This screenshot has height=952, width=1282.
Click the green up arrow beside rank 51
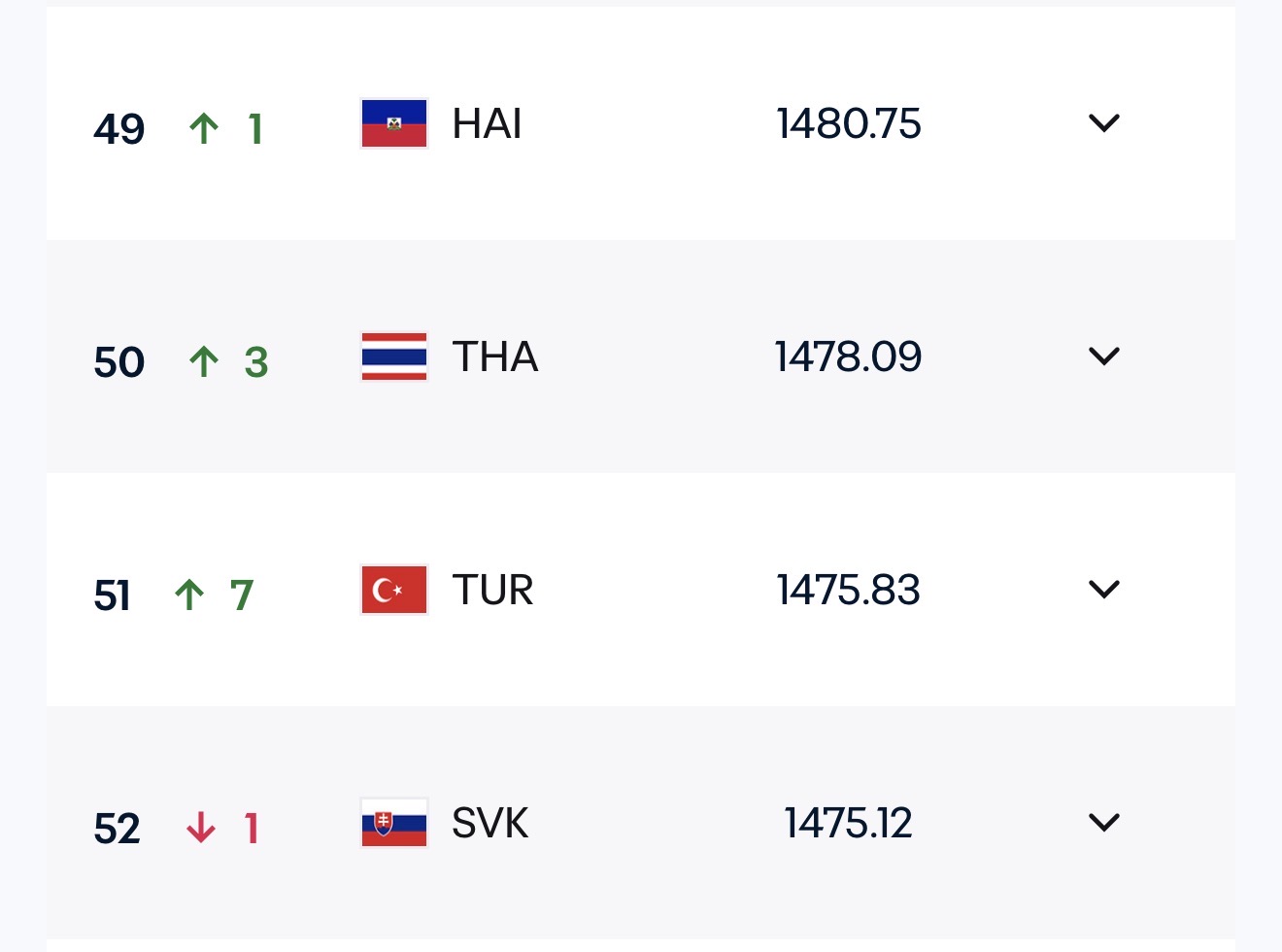click(x=189, y=594)
